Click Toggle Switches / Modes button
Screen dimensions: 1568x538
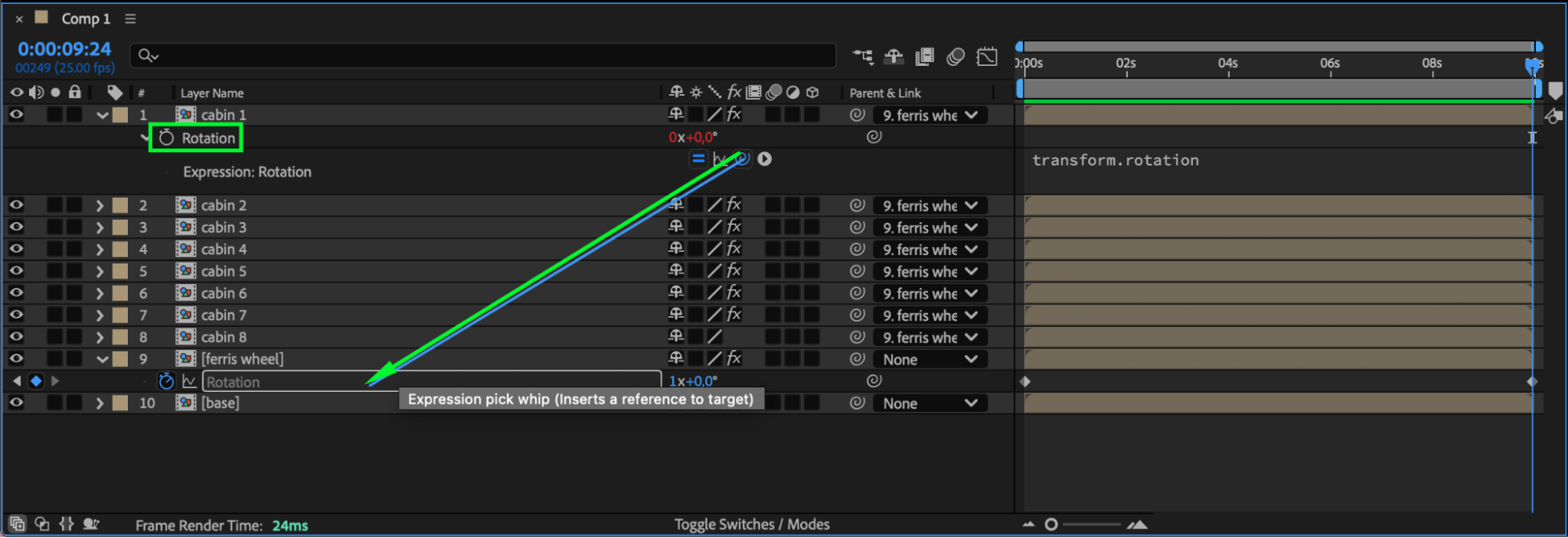[x=751, y=524]
